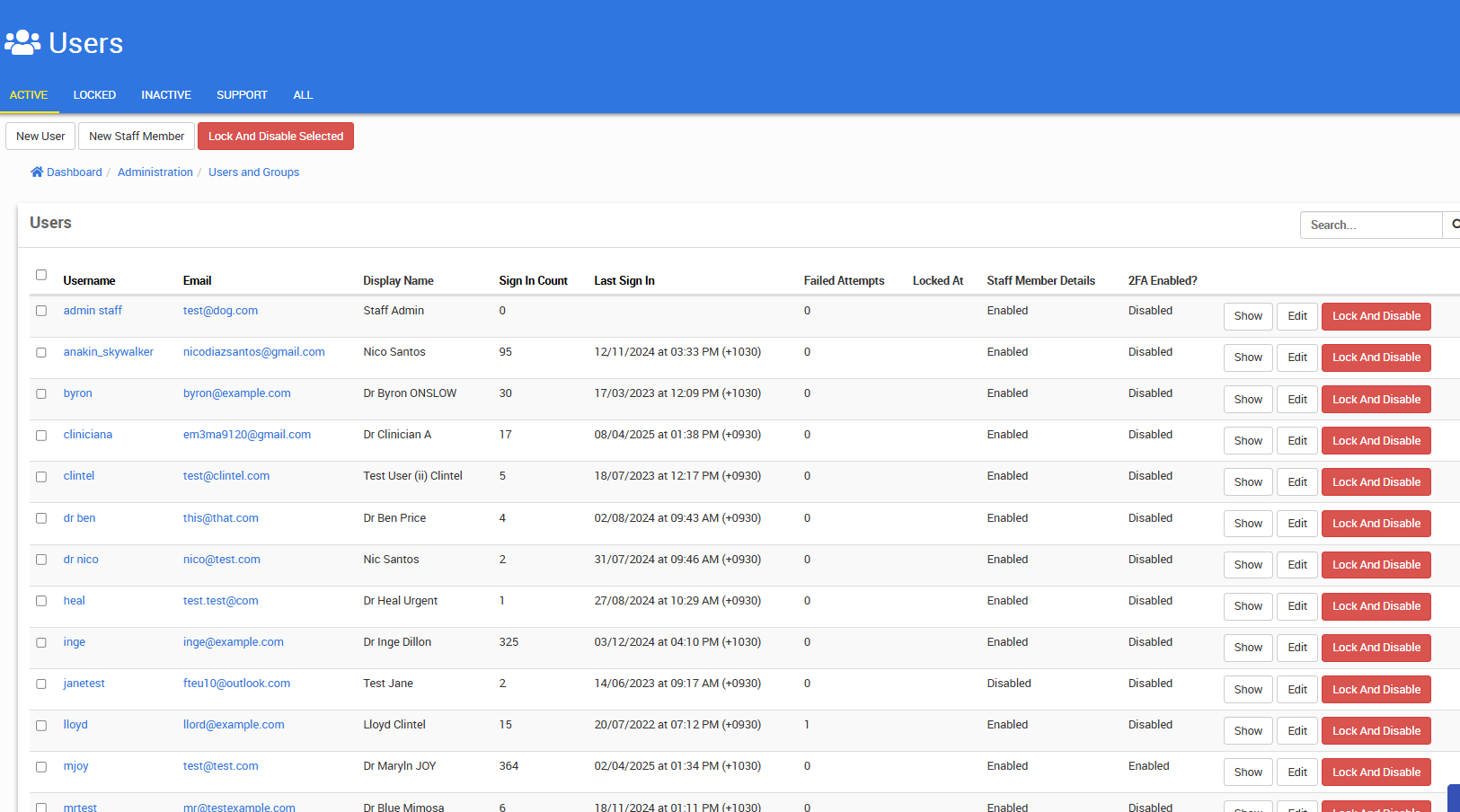Show details for mjoy
The image size is (1460, 812).
(1248, 772)
